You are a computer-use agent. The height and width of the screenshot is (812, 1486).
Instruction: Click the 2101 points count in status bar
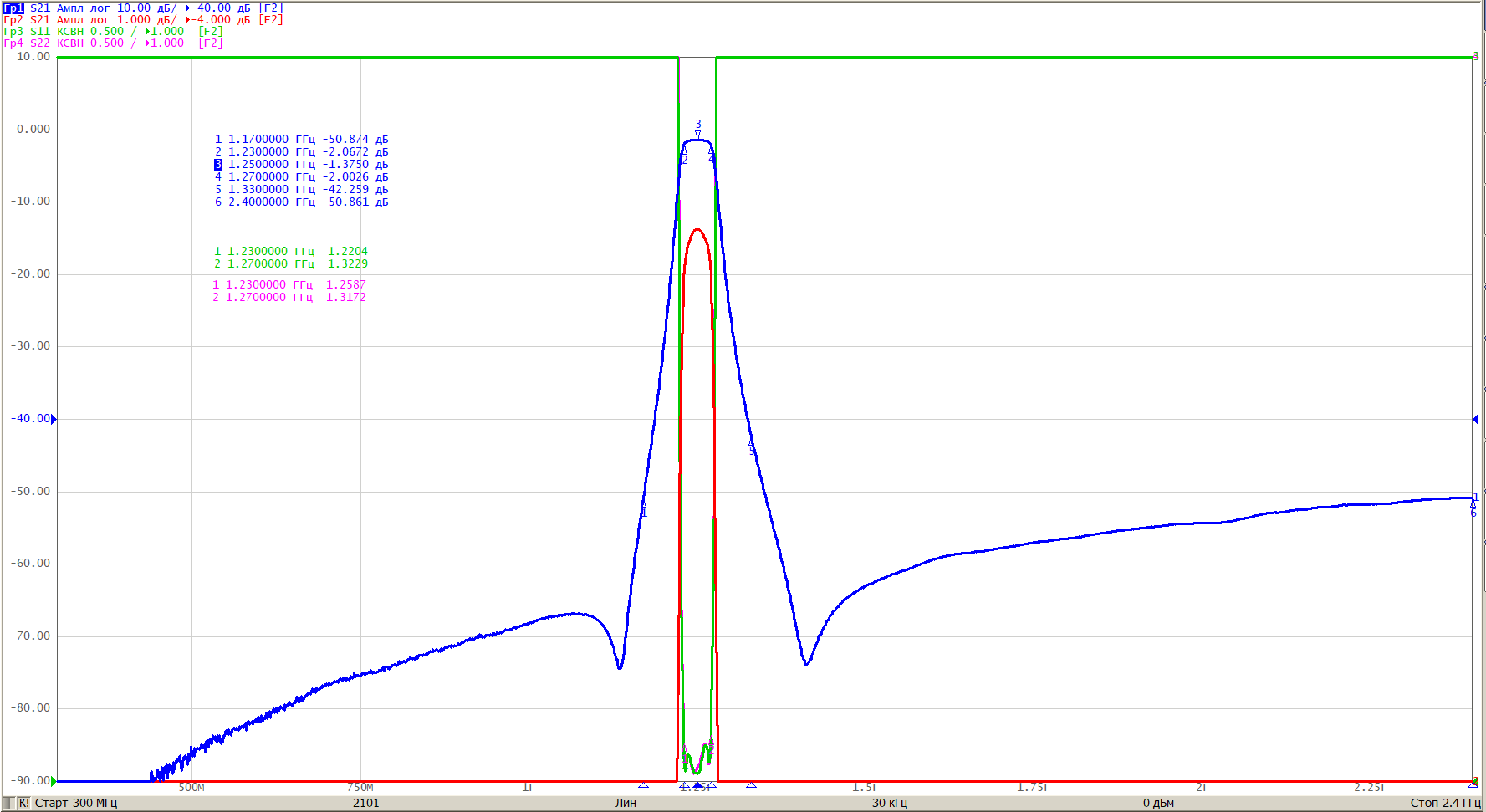click(x=365, y=803)
